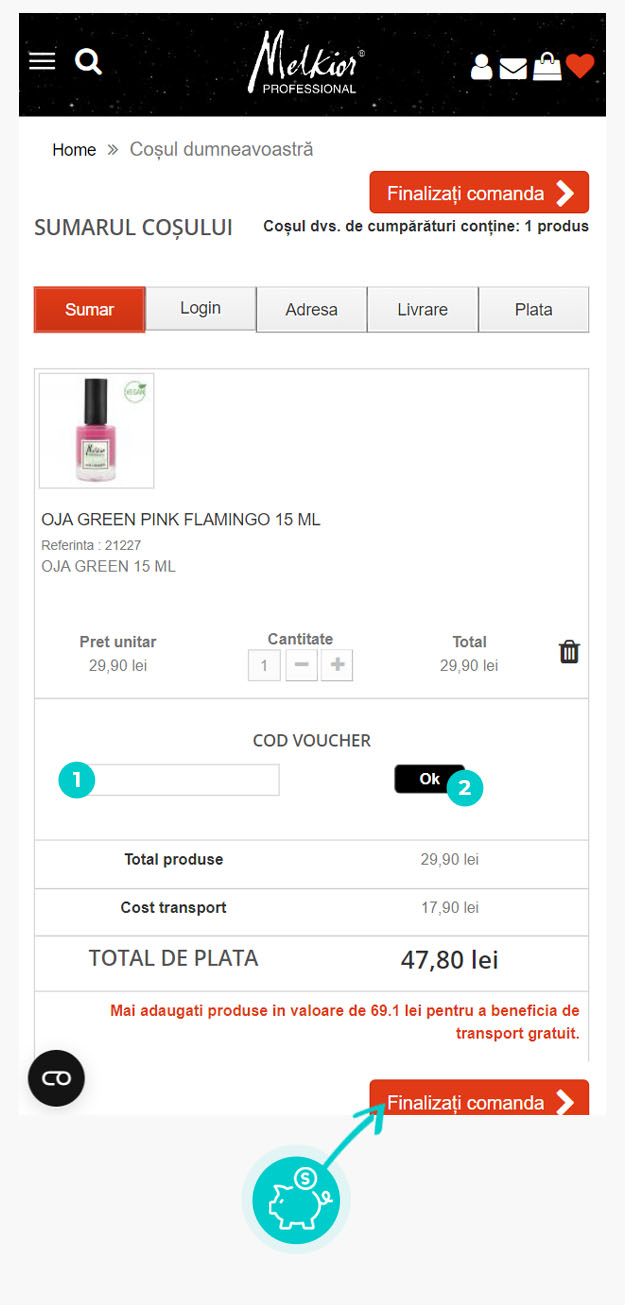Open the Livrare tab
Viewport: 625px width, 1305px height.
[422, 310]
